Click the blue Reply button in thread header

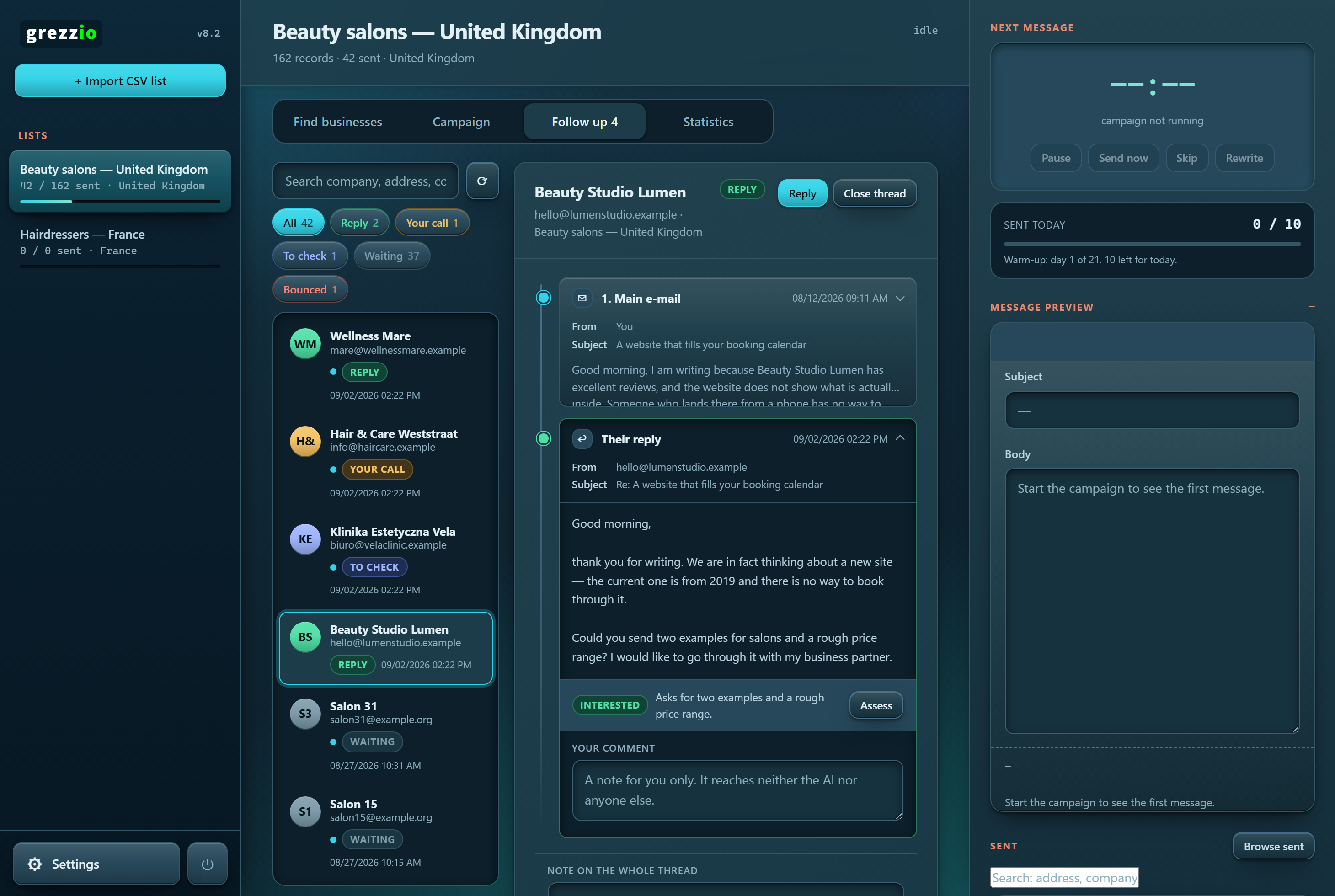point(802,193)
